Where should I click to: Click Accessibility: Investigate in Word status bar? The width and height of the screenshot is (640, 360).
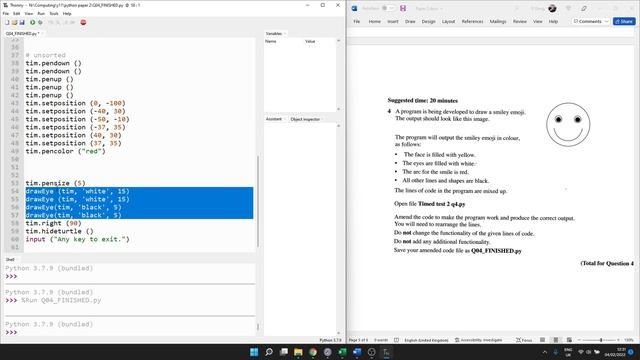point(478,340)
